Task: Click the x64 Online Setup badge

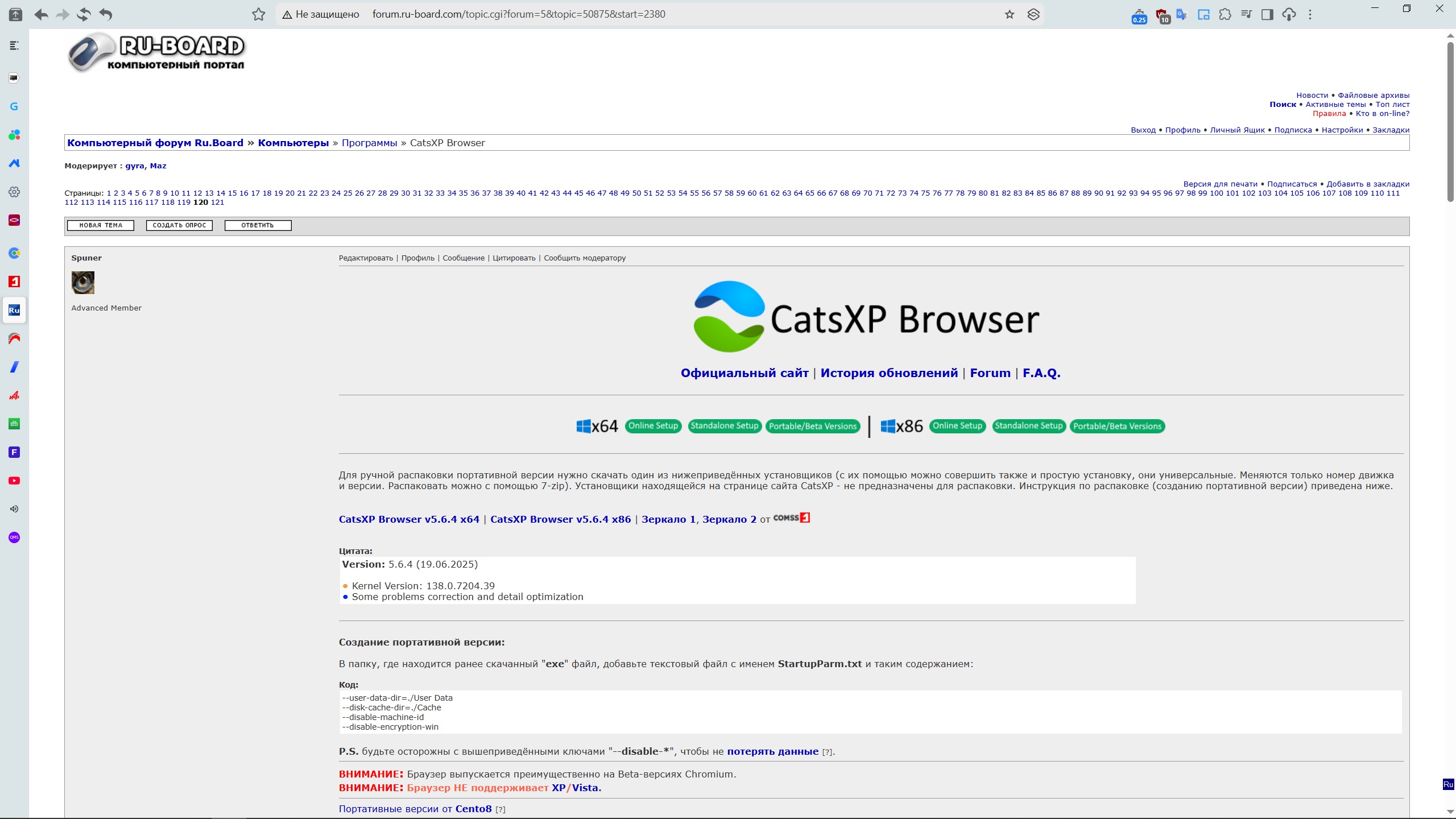Action: (653, 425)
